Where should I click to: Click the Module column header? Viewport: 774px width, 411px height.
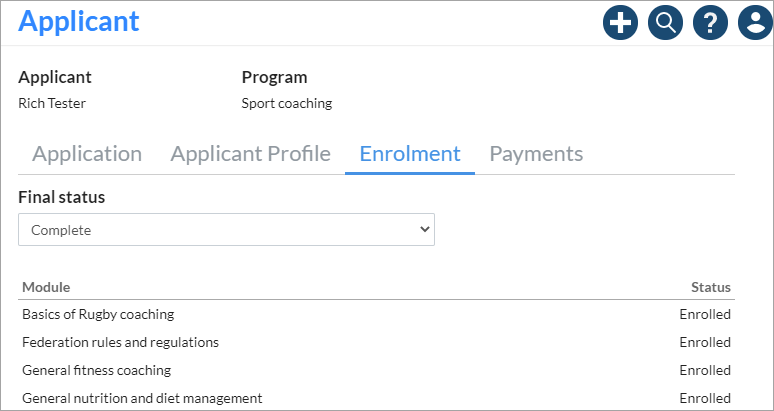tap(46, 287)
